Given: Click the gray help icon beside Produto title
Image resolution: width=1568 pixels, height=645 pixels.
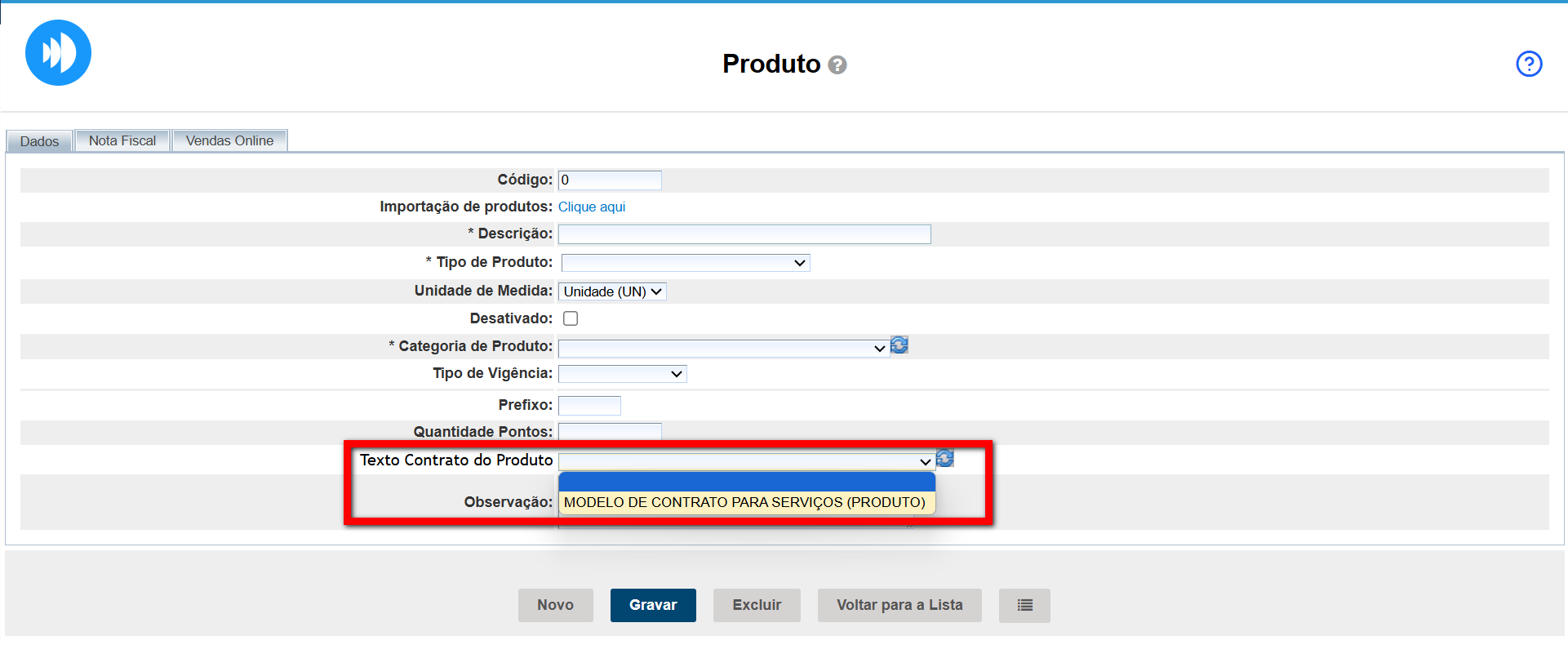Looking at the screenshot, I should [x=837, y=64].
